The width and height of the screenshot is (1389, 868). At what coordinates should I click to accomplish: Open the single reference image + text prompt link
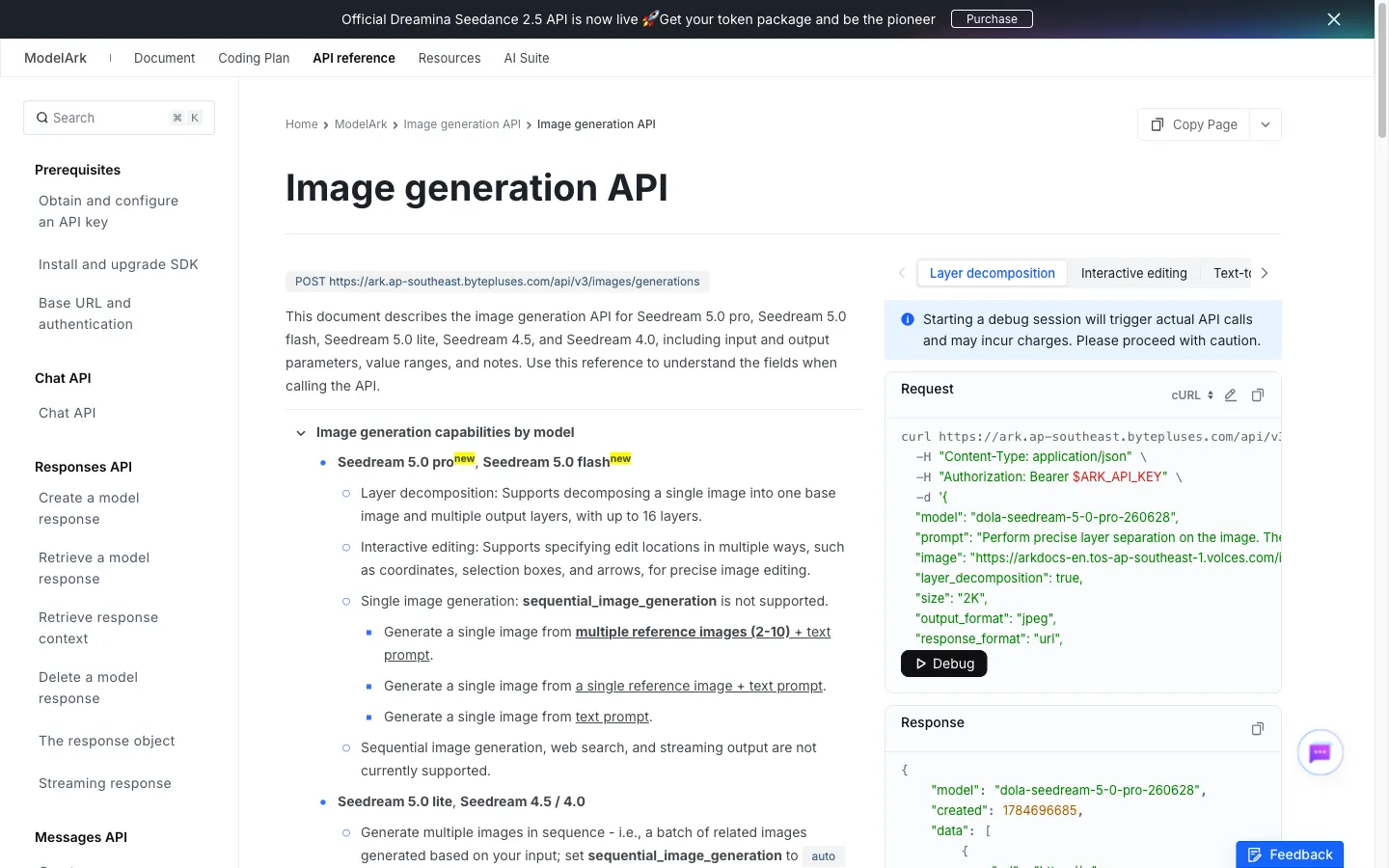699,686
